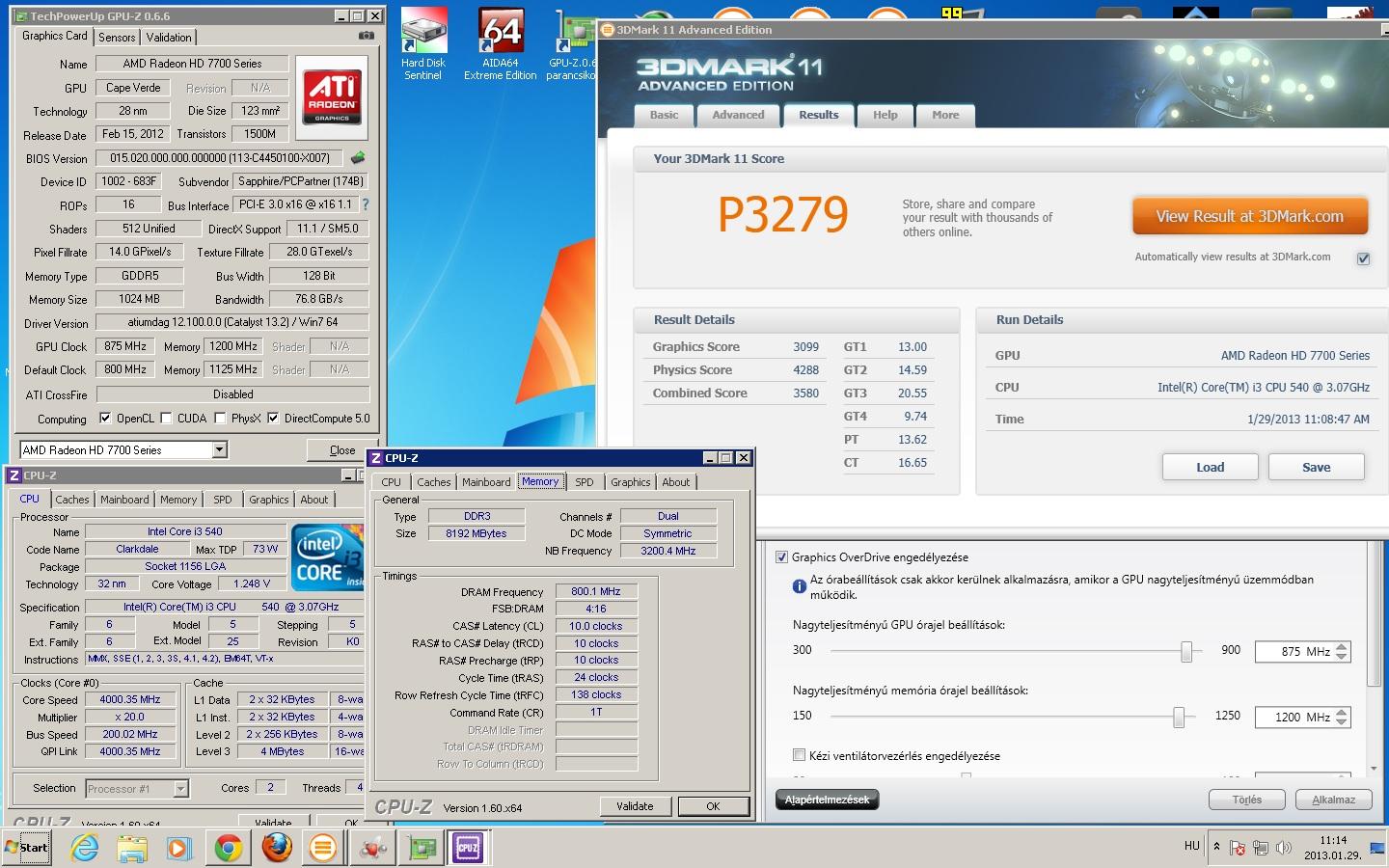Open the SPD tab in the front CPU-Z window
1389x868 pixels.
click(585, 482)
